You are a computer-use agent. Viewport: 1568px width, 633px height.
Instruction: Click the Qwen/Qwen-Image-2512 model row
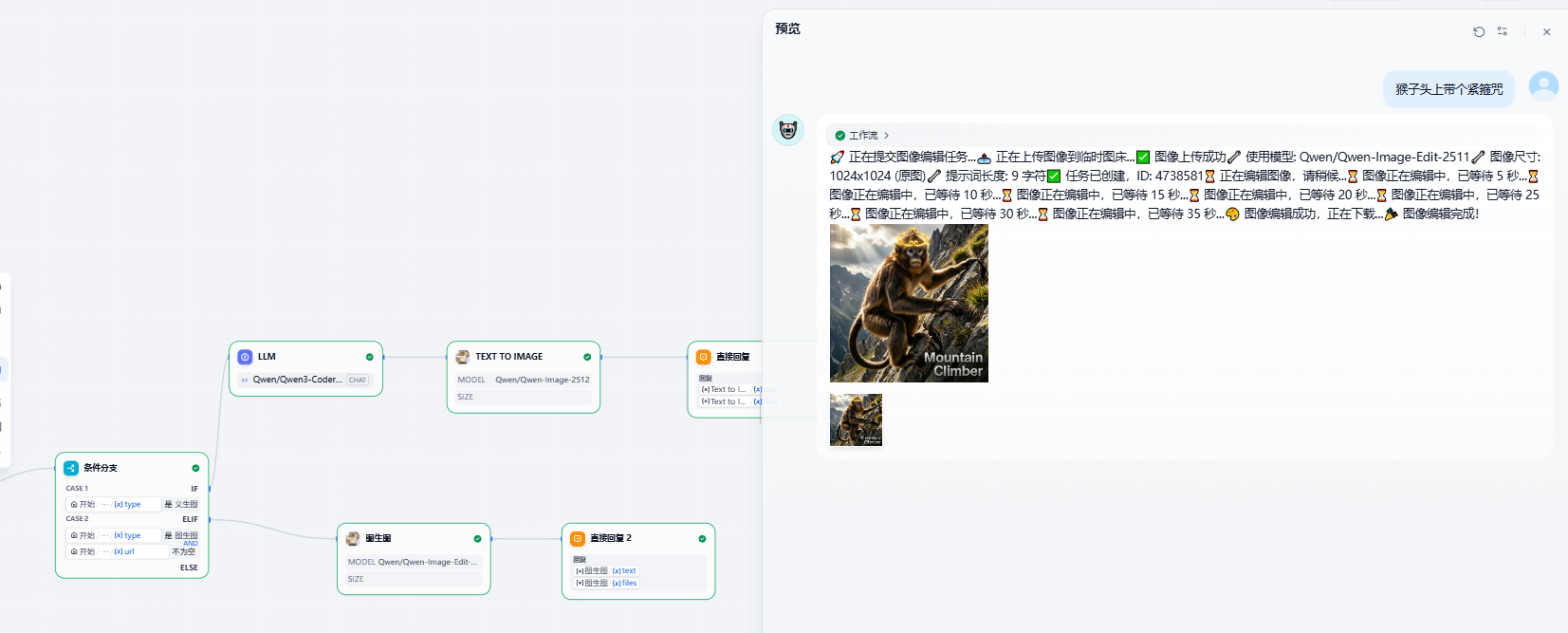pyautogui.click(x=524, y=380)
